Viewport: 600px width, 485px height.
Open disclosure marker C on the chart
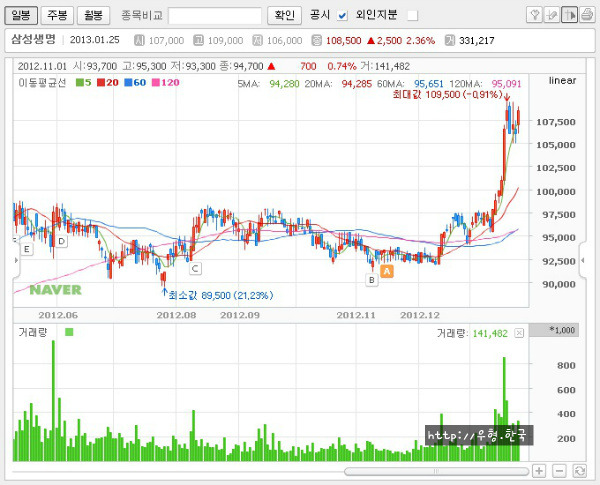click(x=195, y=268)
